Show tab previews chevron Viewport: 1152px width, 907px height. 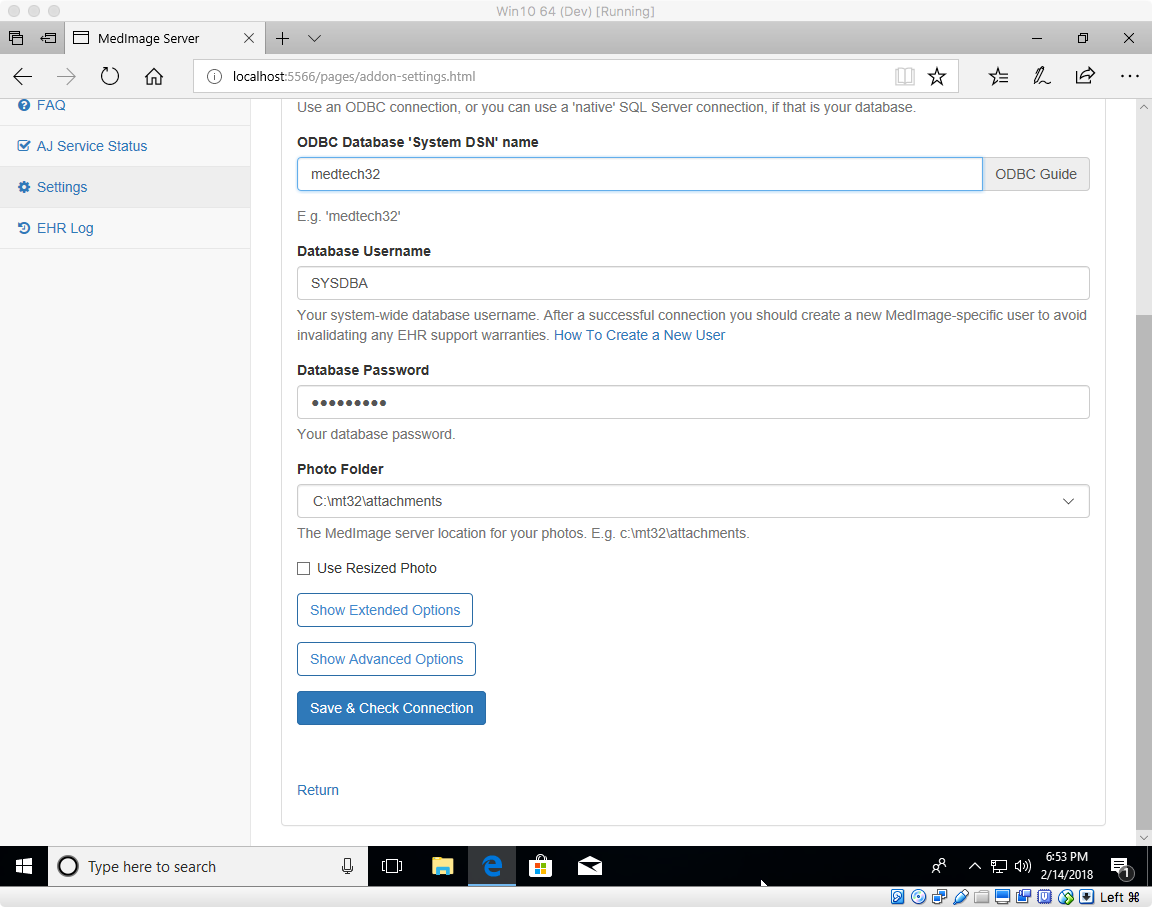coord(314,38)
